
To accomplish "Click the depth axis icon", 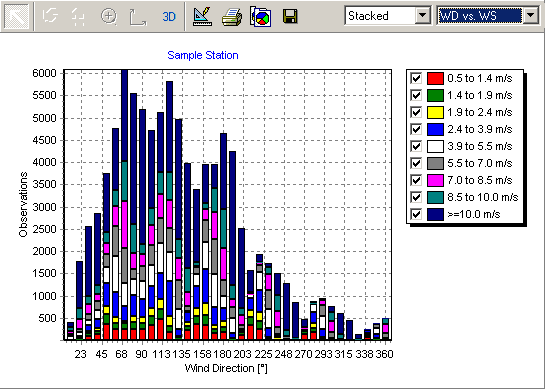I will [138, 16].
